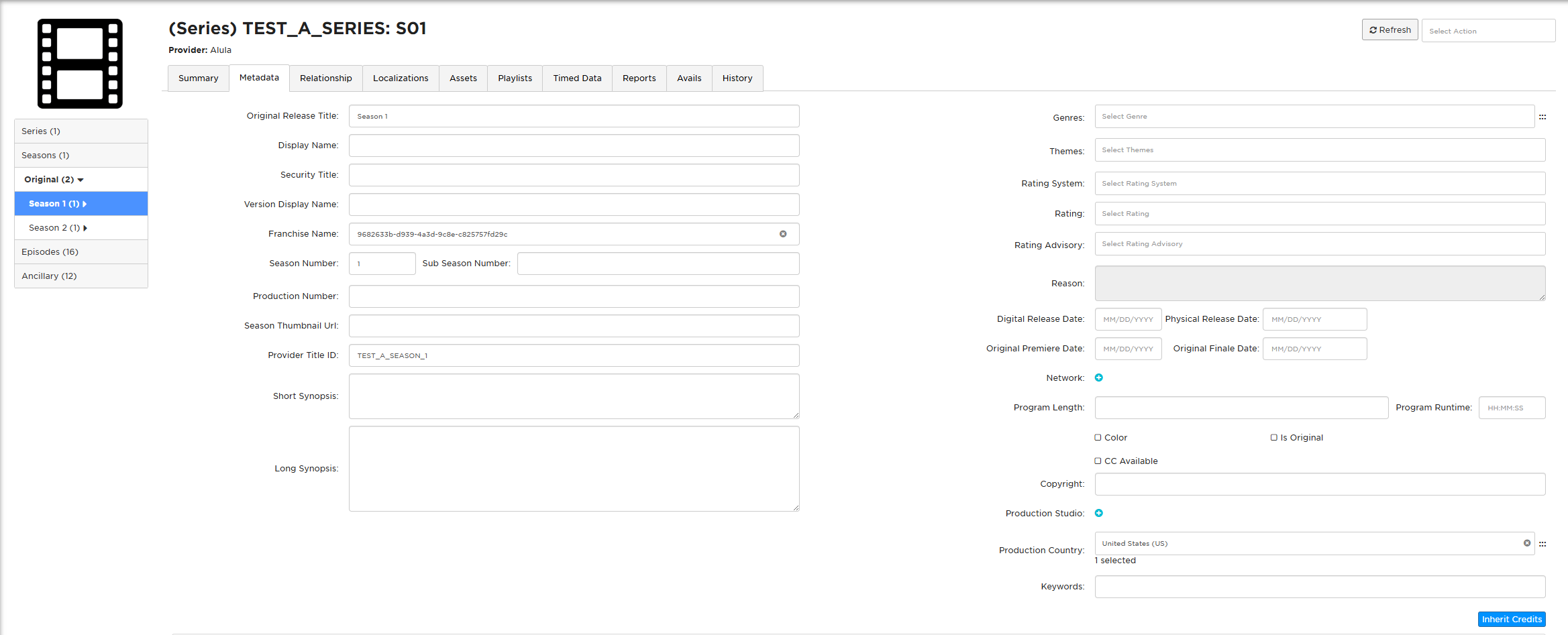Click the Keywords field

1320,587
